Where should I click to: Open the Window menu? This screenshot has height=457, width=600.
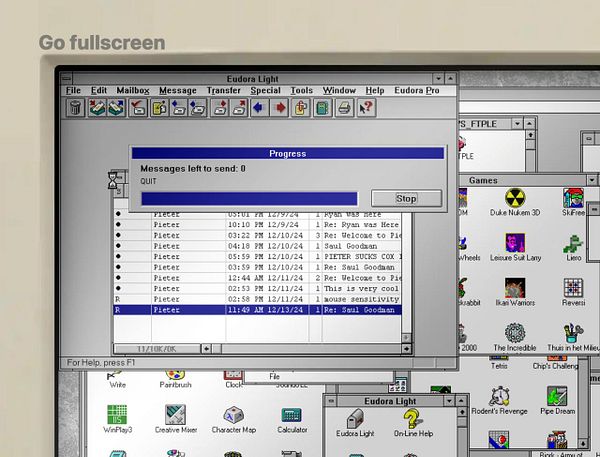pyautogui.click(x=339, y=90)
